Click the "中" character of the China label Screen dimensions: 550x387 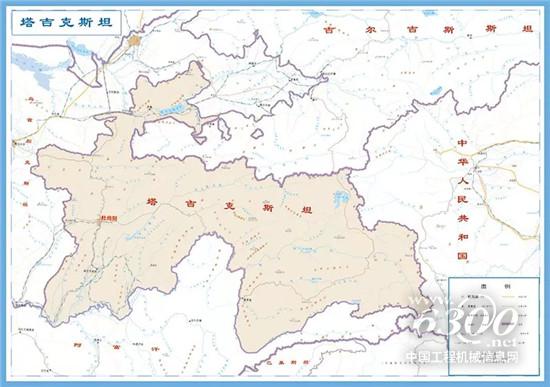tap(462, 143)
